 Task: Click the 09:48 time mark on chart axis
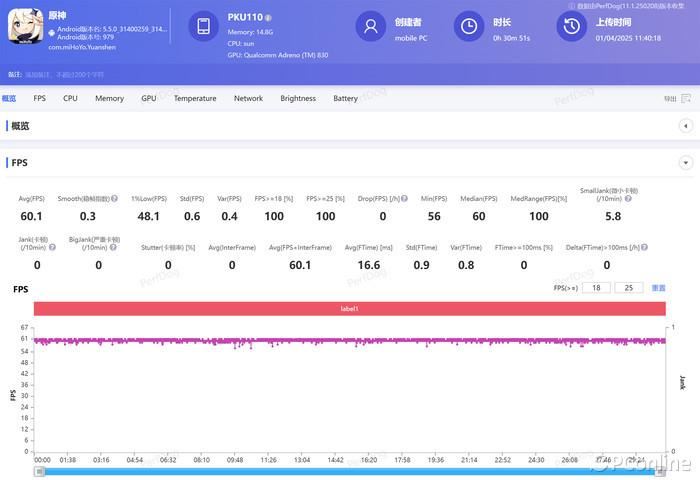click(235, 459)
